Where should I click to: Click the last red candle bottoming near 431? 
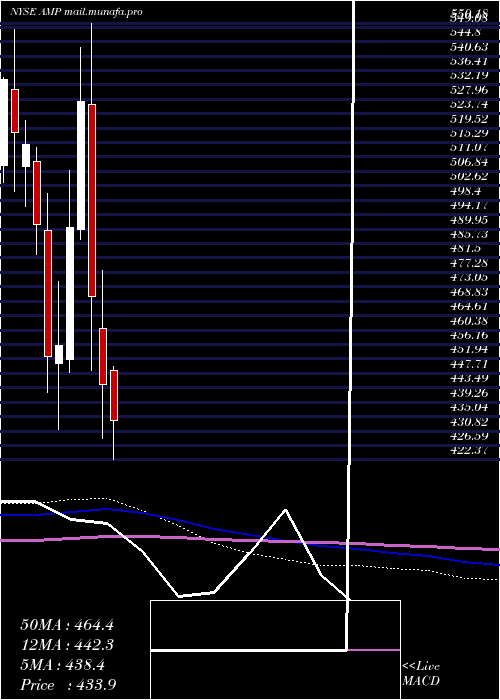pyautogui.click(x=114, y=395)
